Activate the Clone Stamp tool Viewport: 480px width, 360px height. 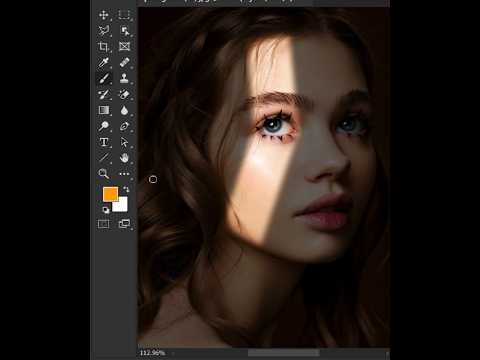pos(124,78)
